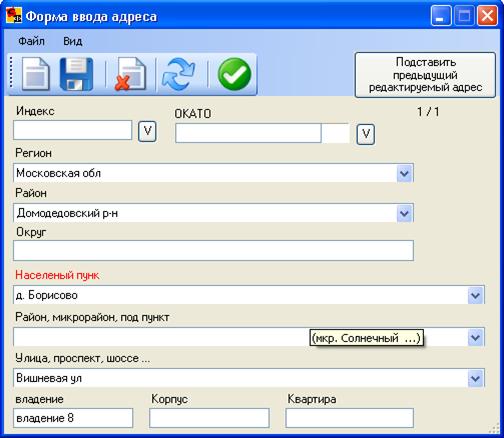Delete the record via the red X document icon
Image resolution: width=504 pixels, height=438 pixels.
(130, 74)
